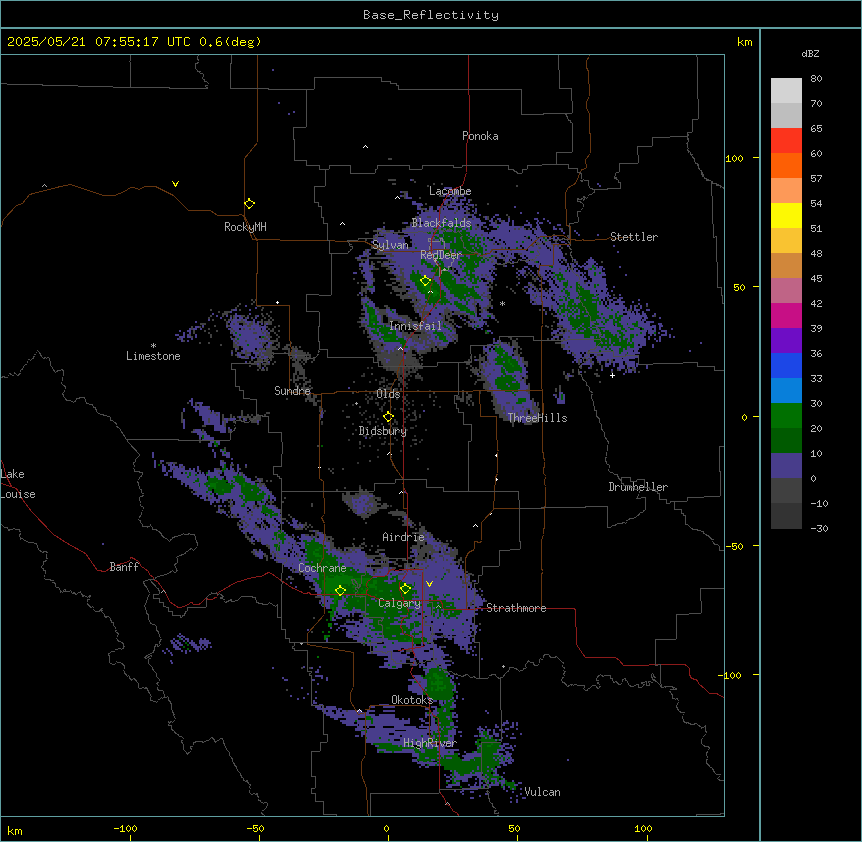Click yellow station marker above RockyMH

click(x=250, y=203)
